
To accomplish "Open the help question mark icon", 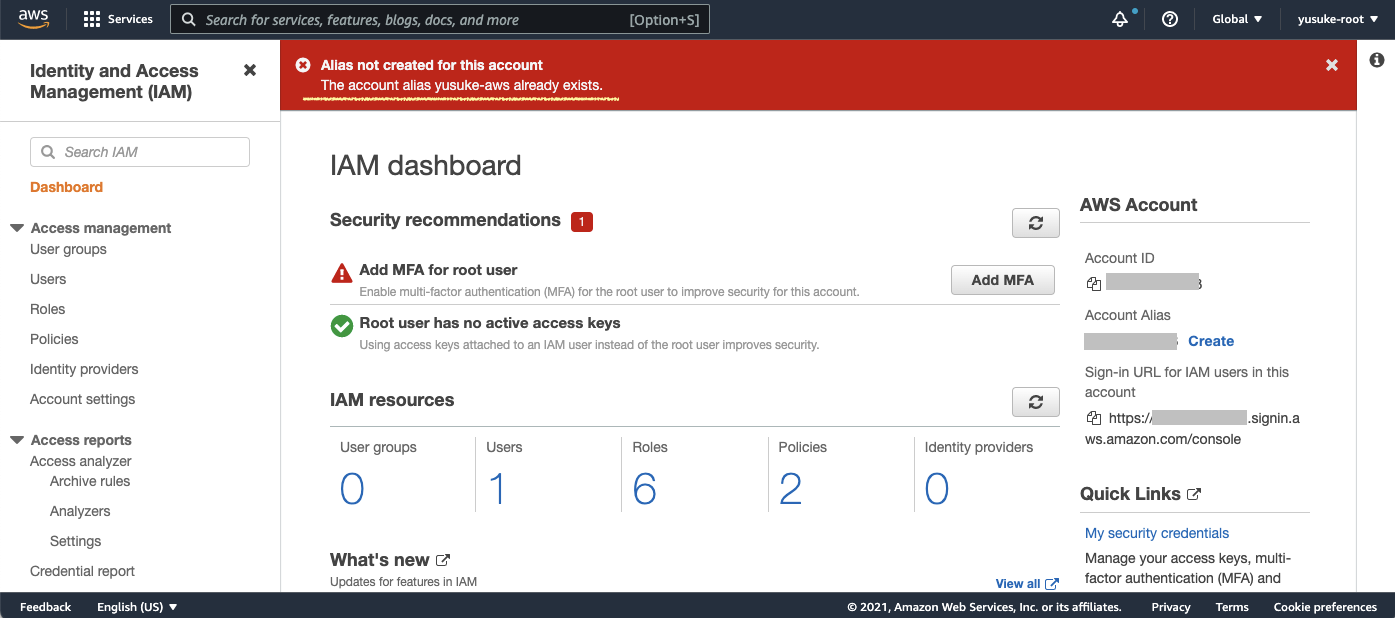I will (1170, 19).
